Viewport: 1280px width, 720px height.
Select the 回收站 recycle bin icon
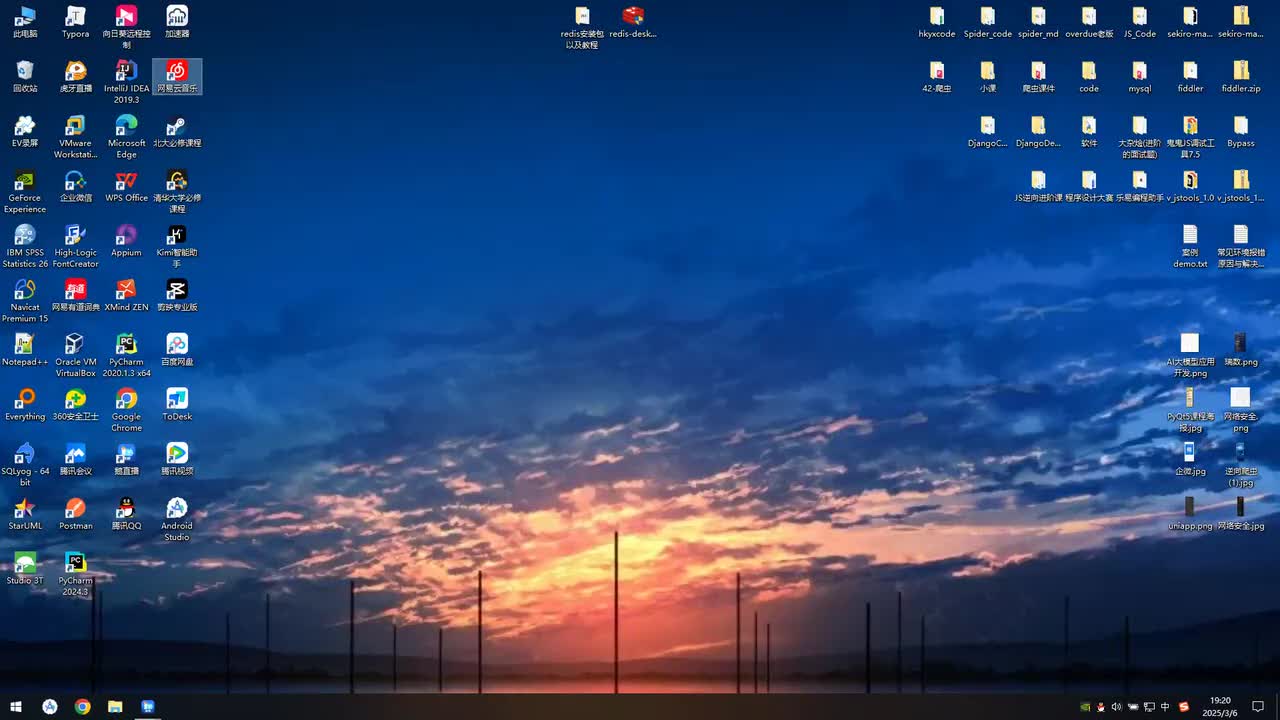(25, 77)
